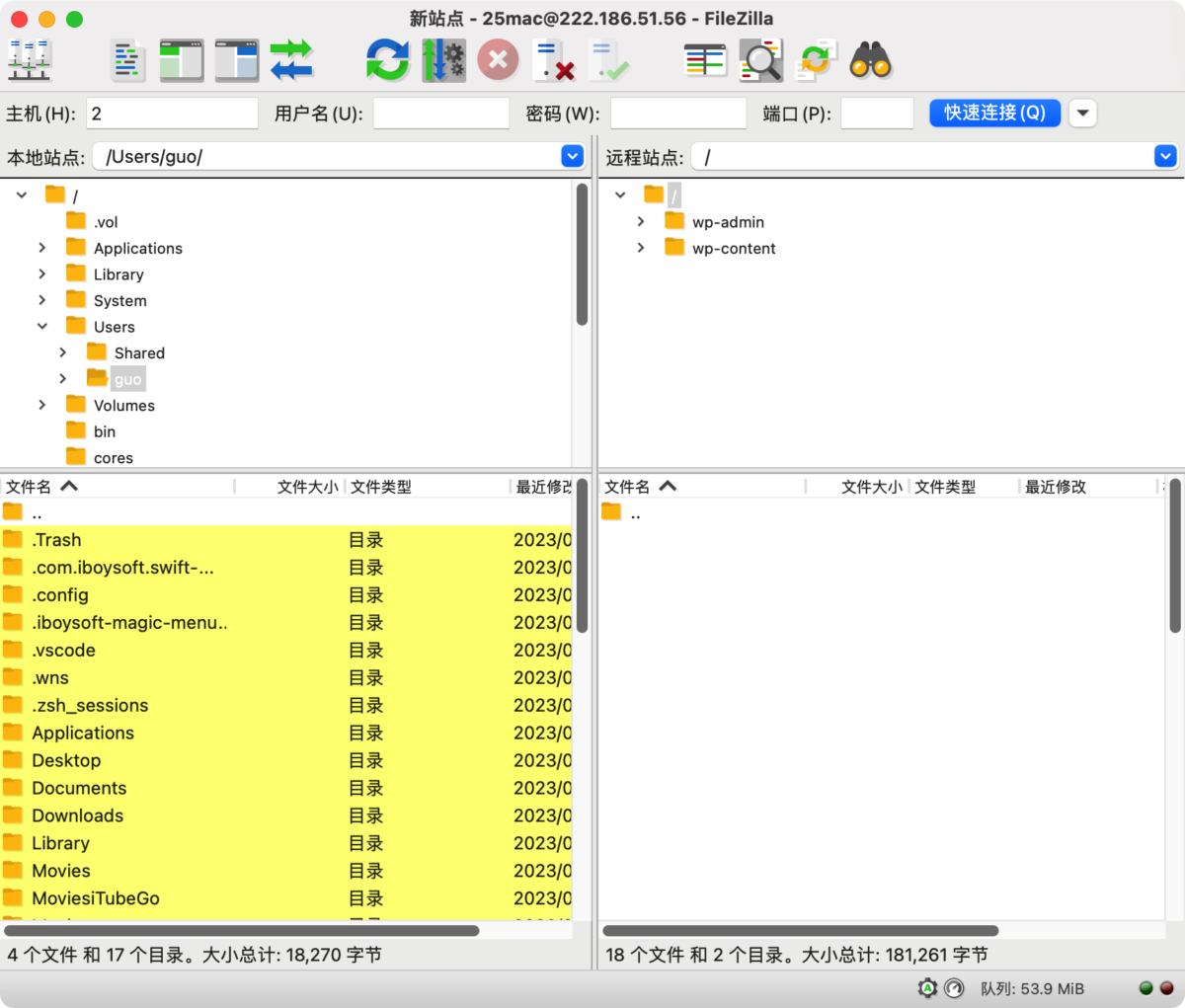Select the MoviesiTubeGo folder row

click(286, 899)
